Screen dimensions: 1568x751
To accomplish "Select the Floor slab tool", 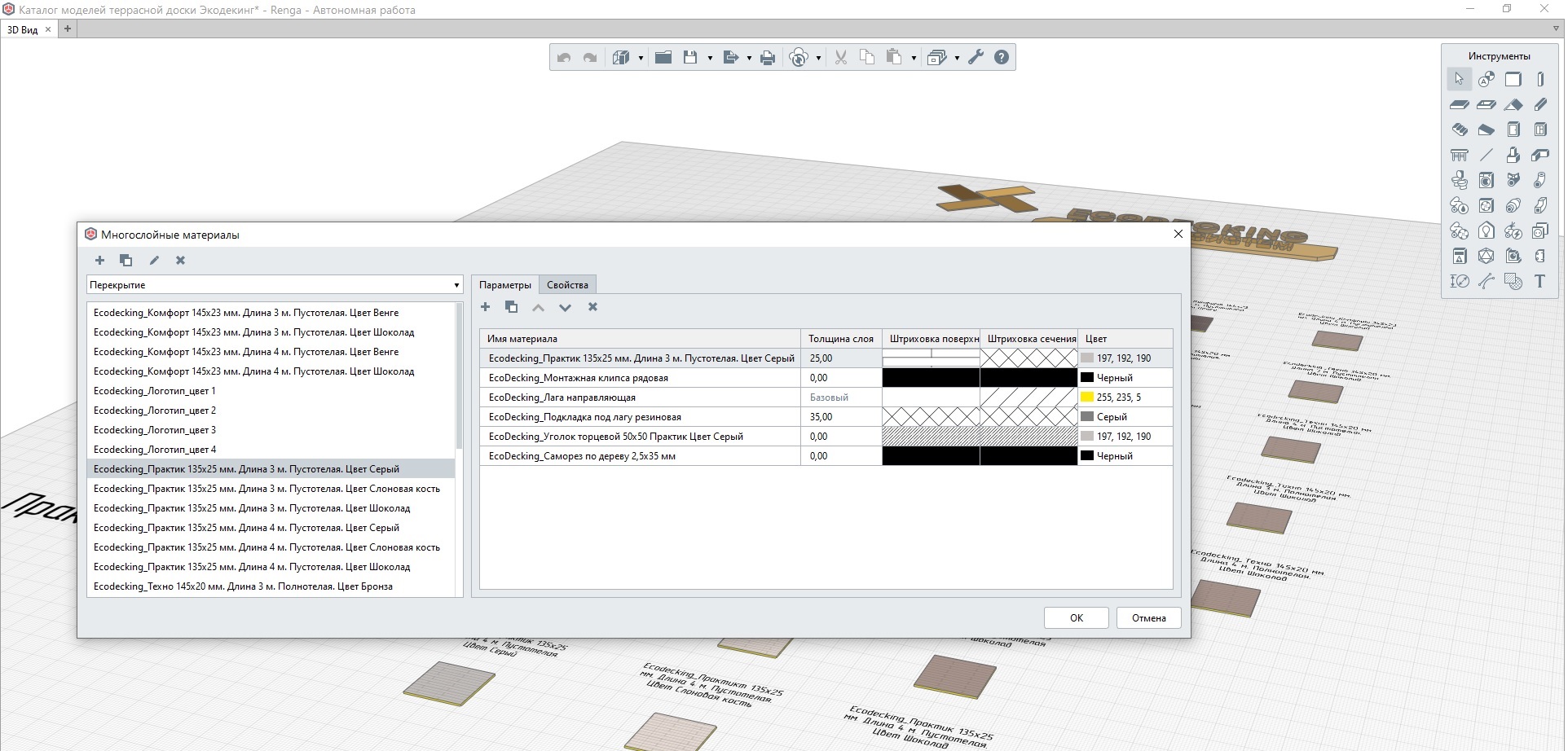I will point(1459,104).
